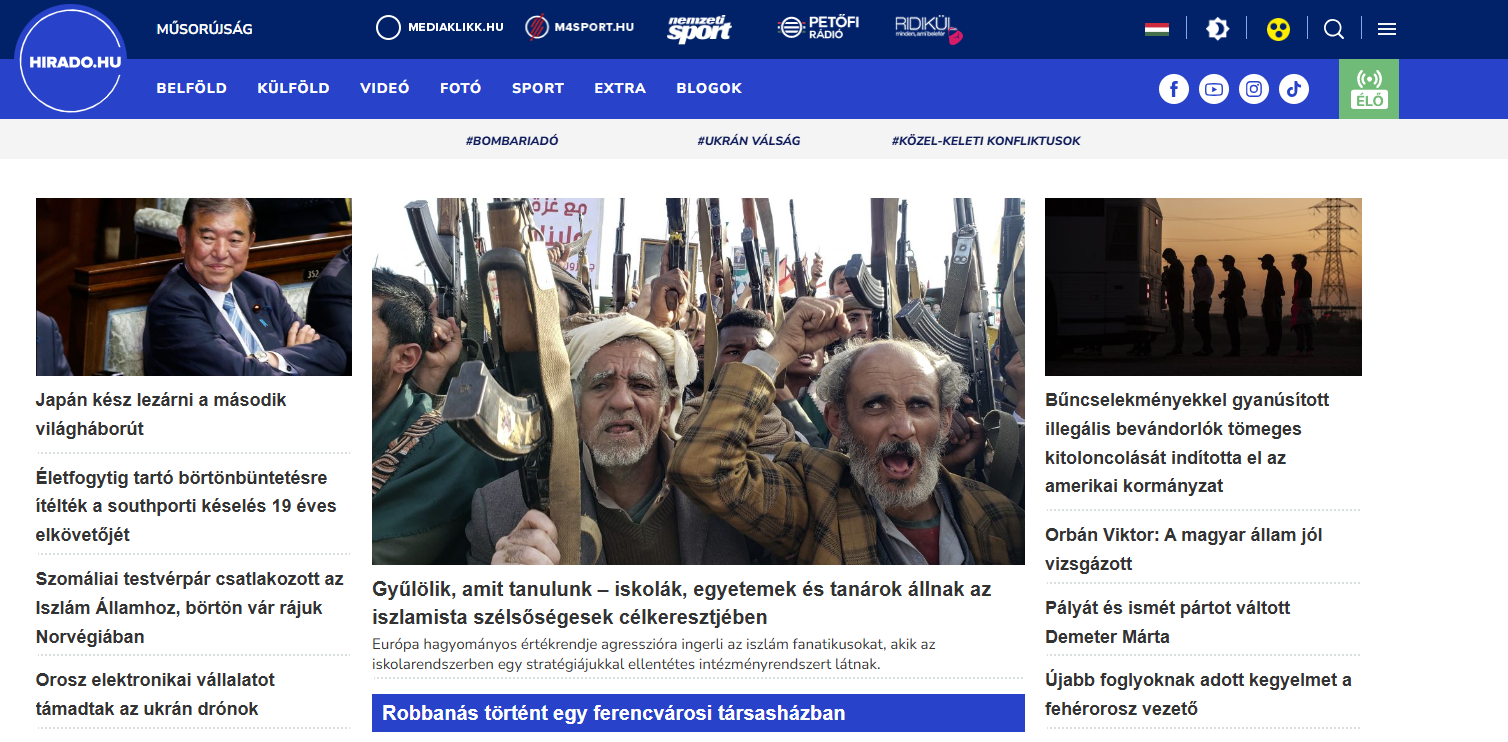Open the #Ukrán válság topic tag
The height and width of the screenshot is (742, 1508).
tap(749, 141)
